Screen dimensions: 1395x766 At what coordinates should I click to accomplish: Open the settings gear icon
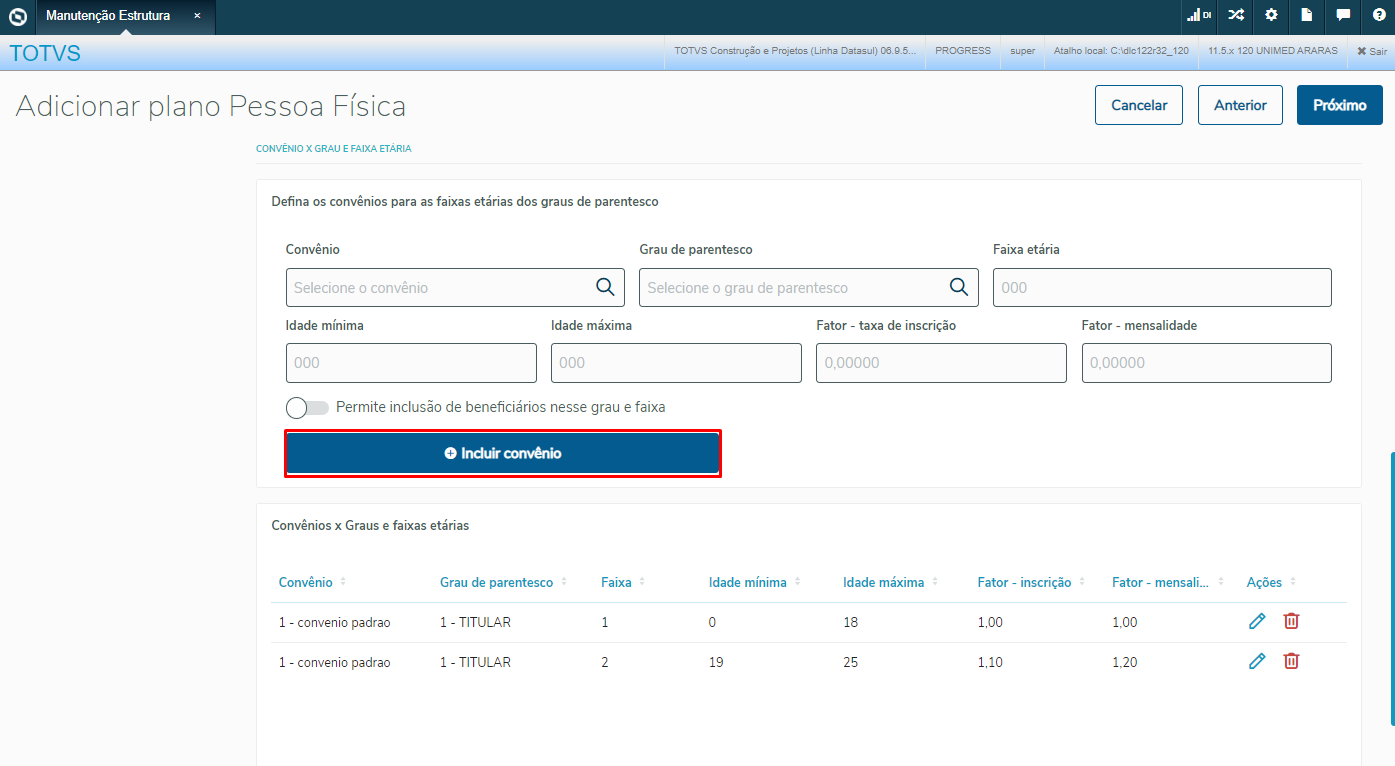coord(1271,15)
